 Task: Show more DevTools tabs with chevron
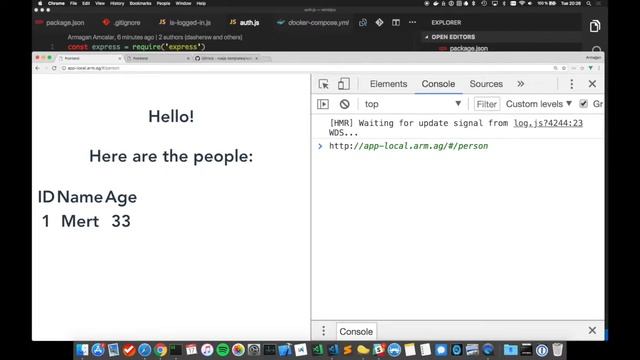[x=520, y=84]
